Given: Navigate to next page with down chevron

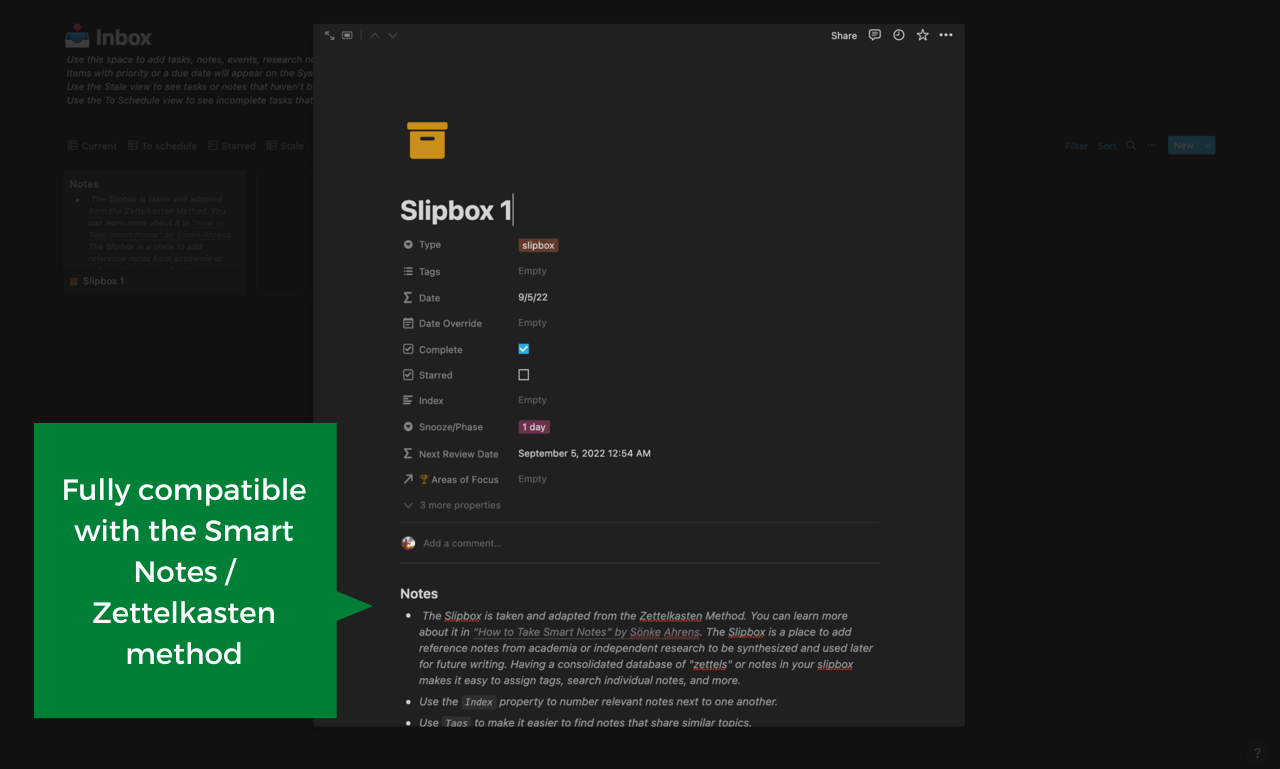Looking at the screenshot, I should (x=391, y=35).
